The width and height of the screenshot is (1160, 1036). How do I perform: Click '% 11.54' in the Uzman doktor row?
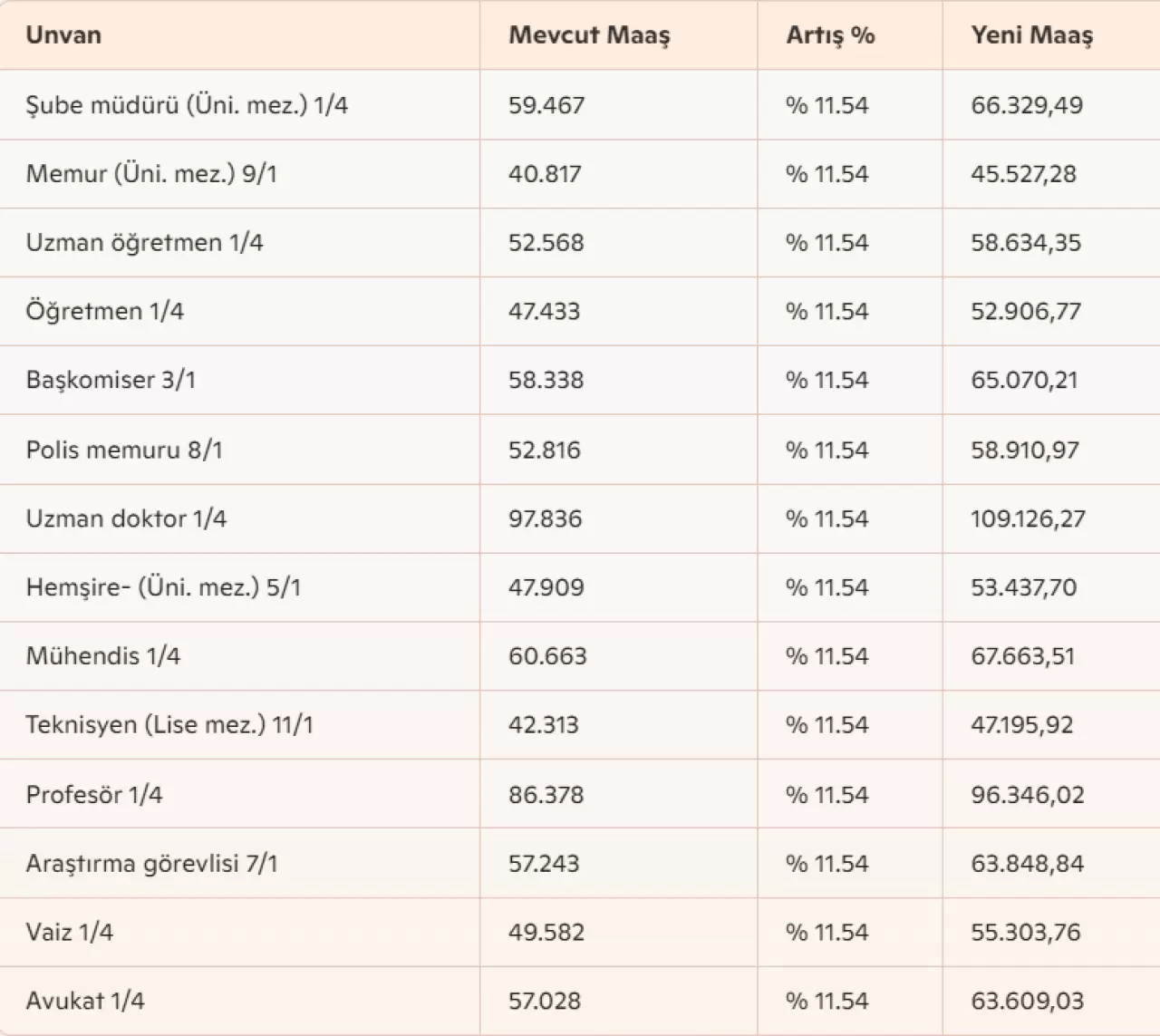[x=827, y=518]
